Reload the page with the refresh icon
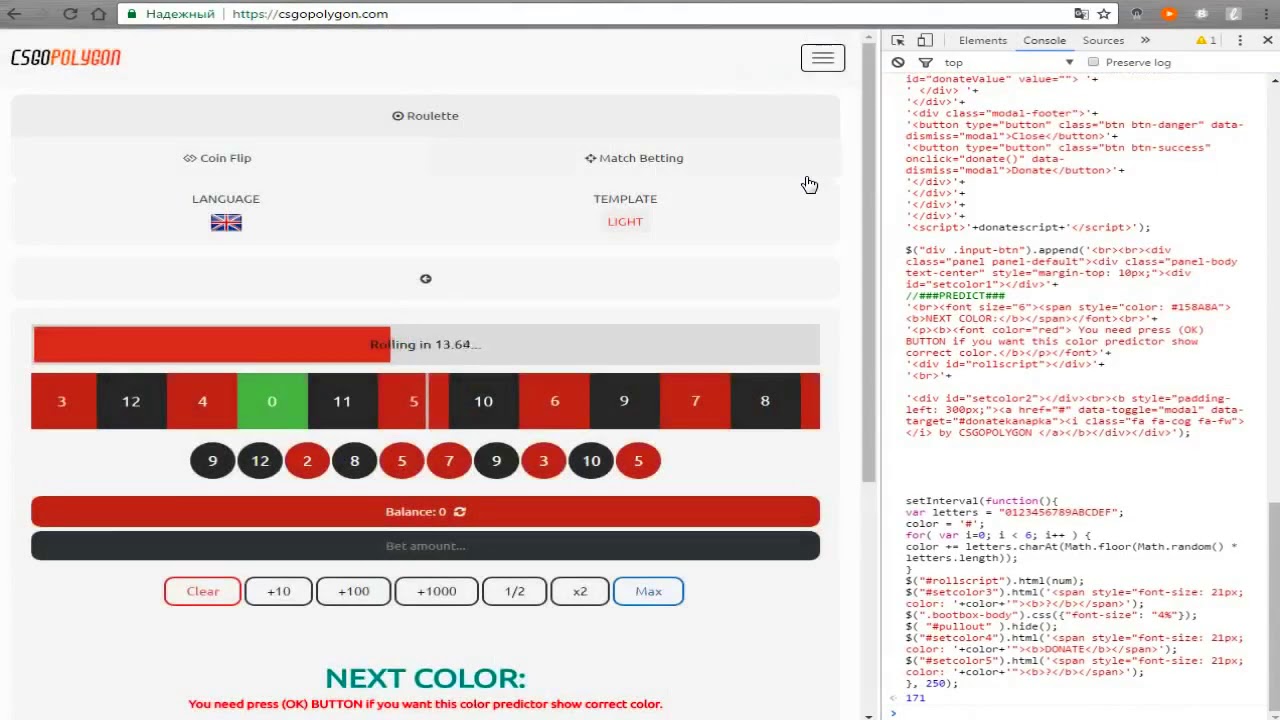Image resolution: width=1280 pixels, height=720 pixels. 70,14
